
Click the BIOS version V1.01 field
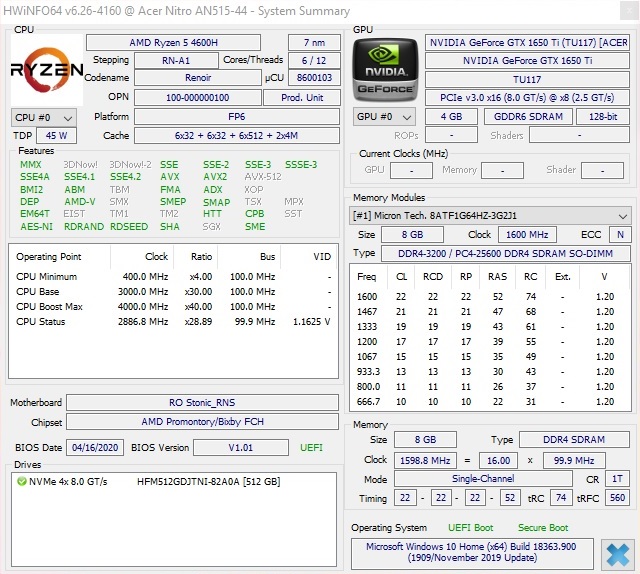[241, 447]
